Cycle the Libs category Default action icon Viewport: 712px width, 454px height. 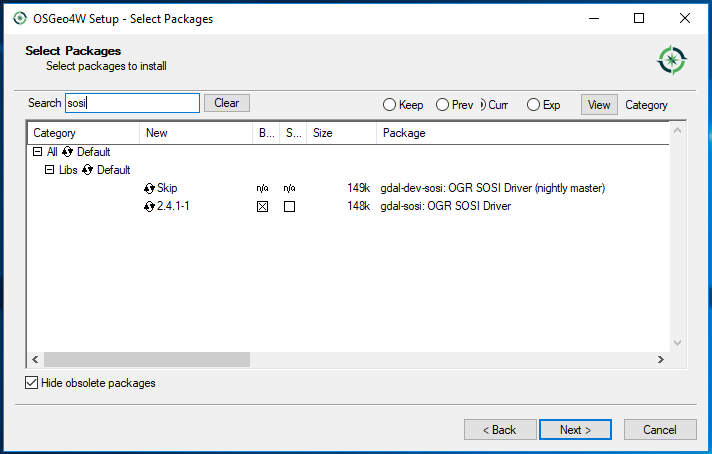[x=87, y=170]
